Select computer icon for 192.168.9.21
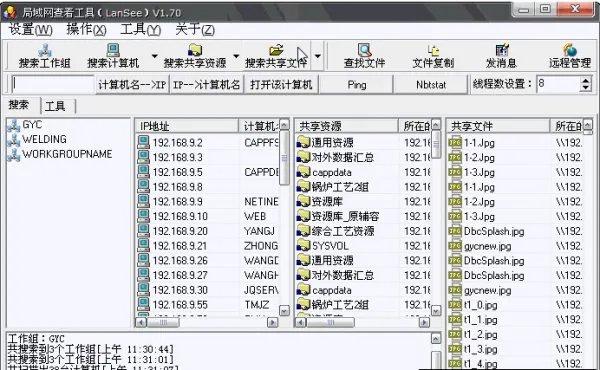The image size is (600, 370). (143, 245)
